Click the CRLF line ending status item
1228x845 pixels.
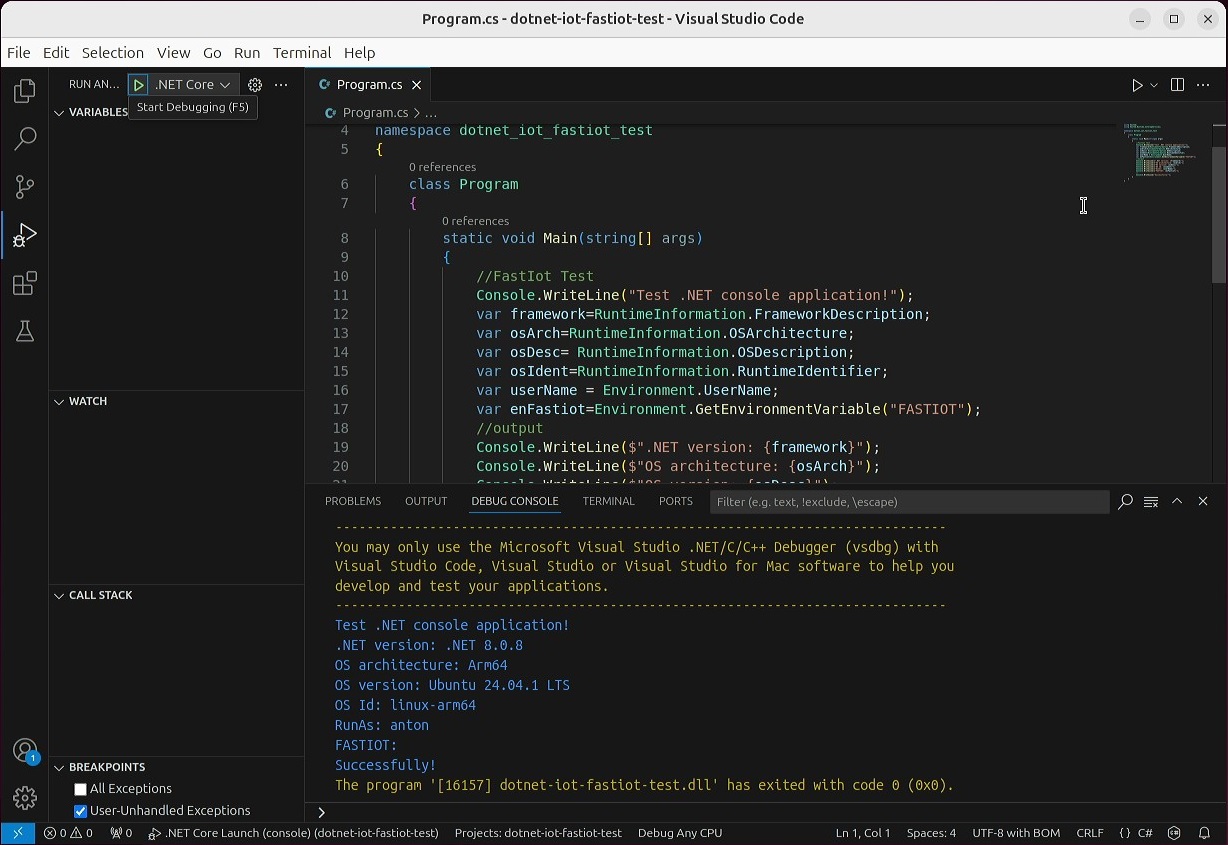coord(1089,833)
